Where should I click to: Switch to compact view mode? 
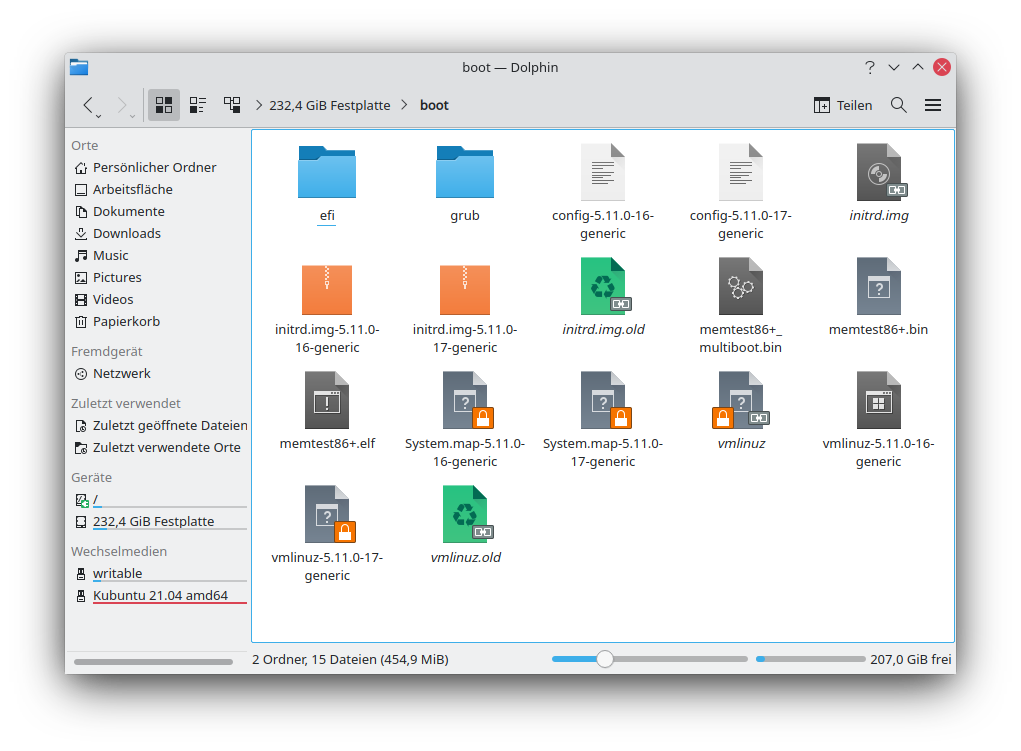coord(198,105)
